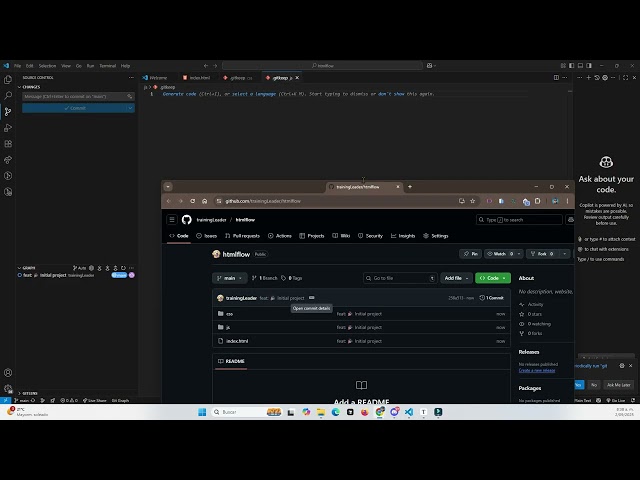The image size is (640, 480).
Task: Click the Go to file search field
Action: [400, 278]
